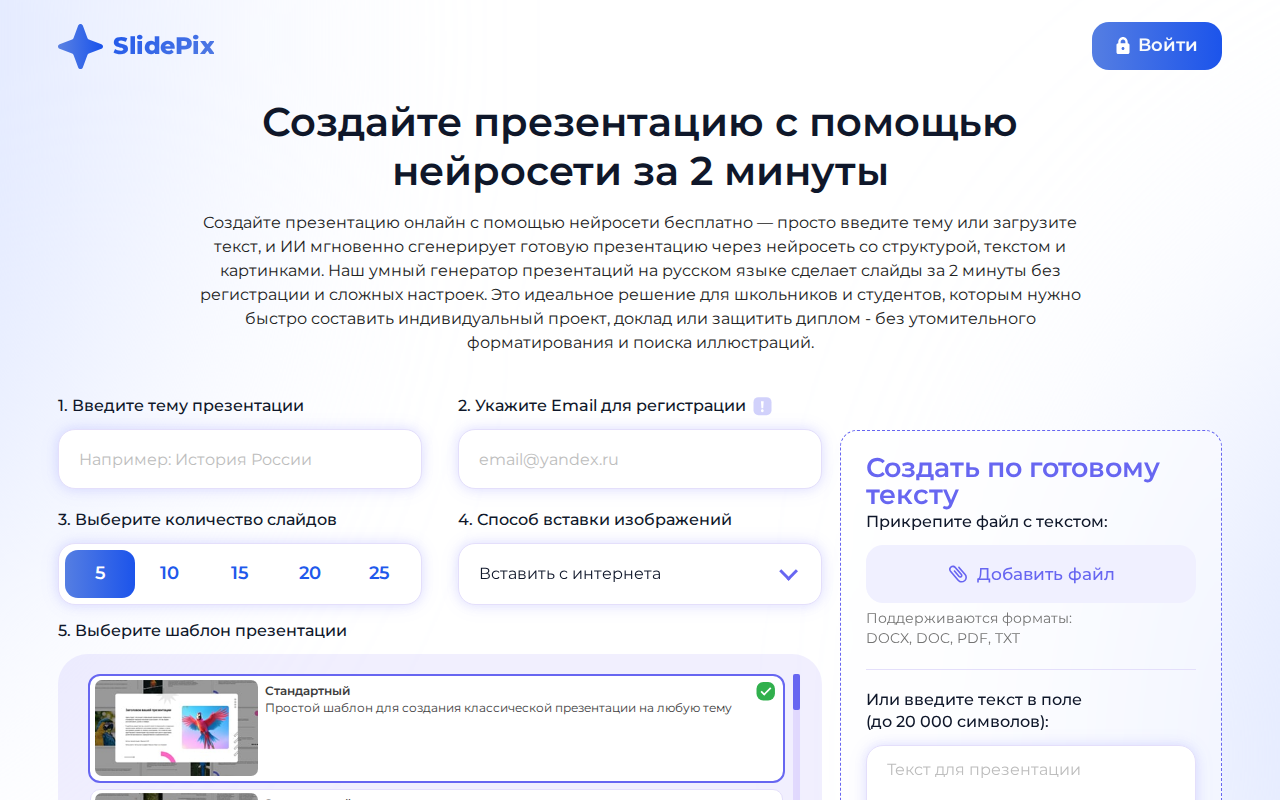1280x800 pixels.
Task: Click the dropdown chevron for image insertion method
Action: click(x=787, y=574)
